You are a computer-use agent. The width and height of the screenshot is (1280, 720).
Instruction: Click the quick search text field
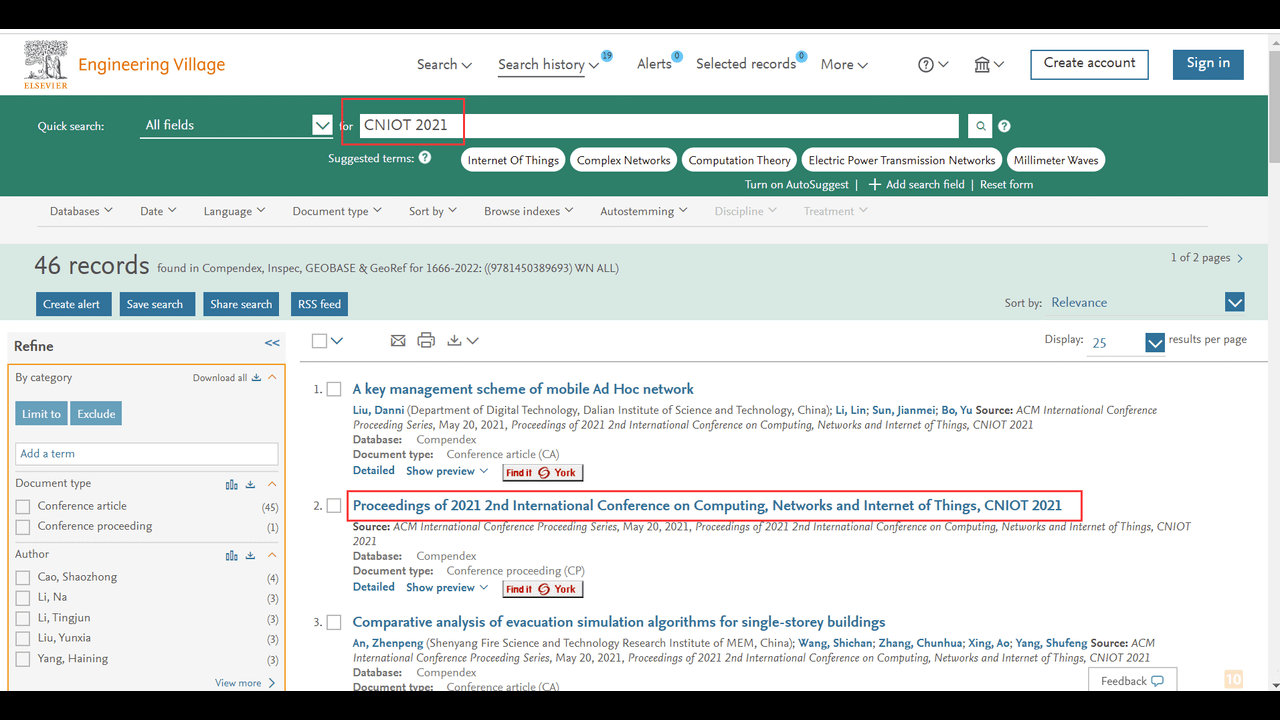pos(659,126)
